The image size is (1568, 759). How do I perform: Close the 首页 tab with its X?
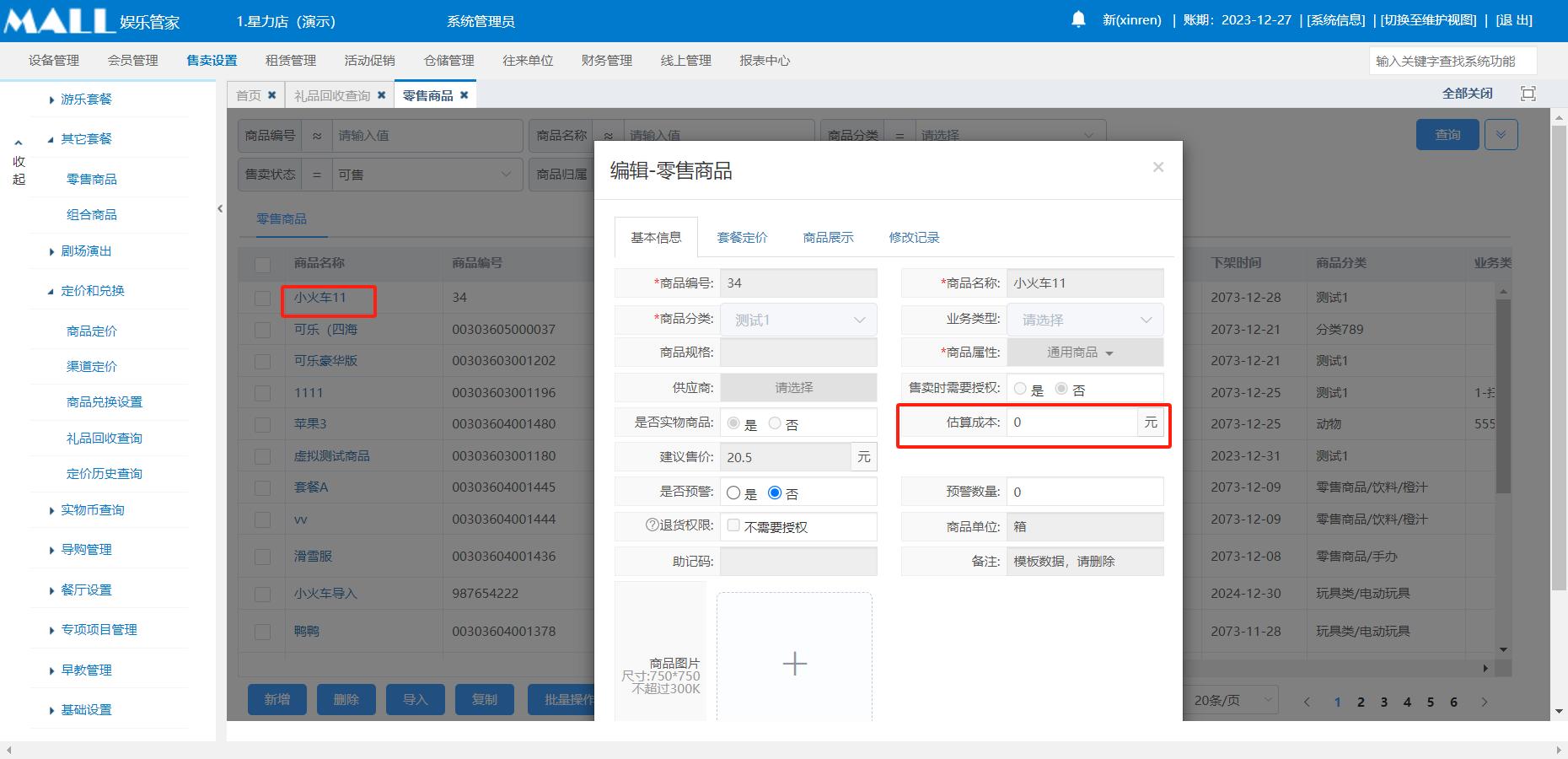pos(271,95)
